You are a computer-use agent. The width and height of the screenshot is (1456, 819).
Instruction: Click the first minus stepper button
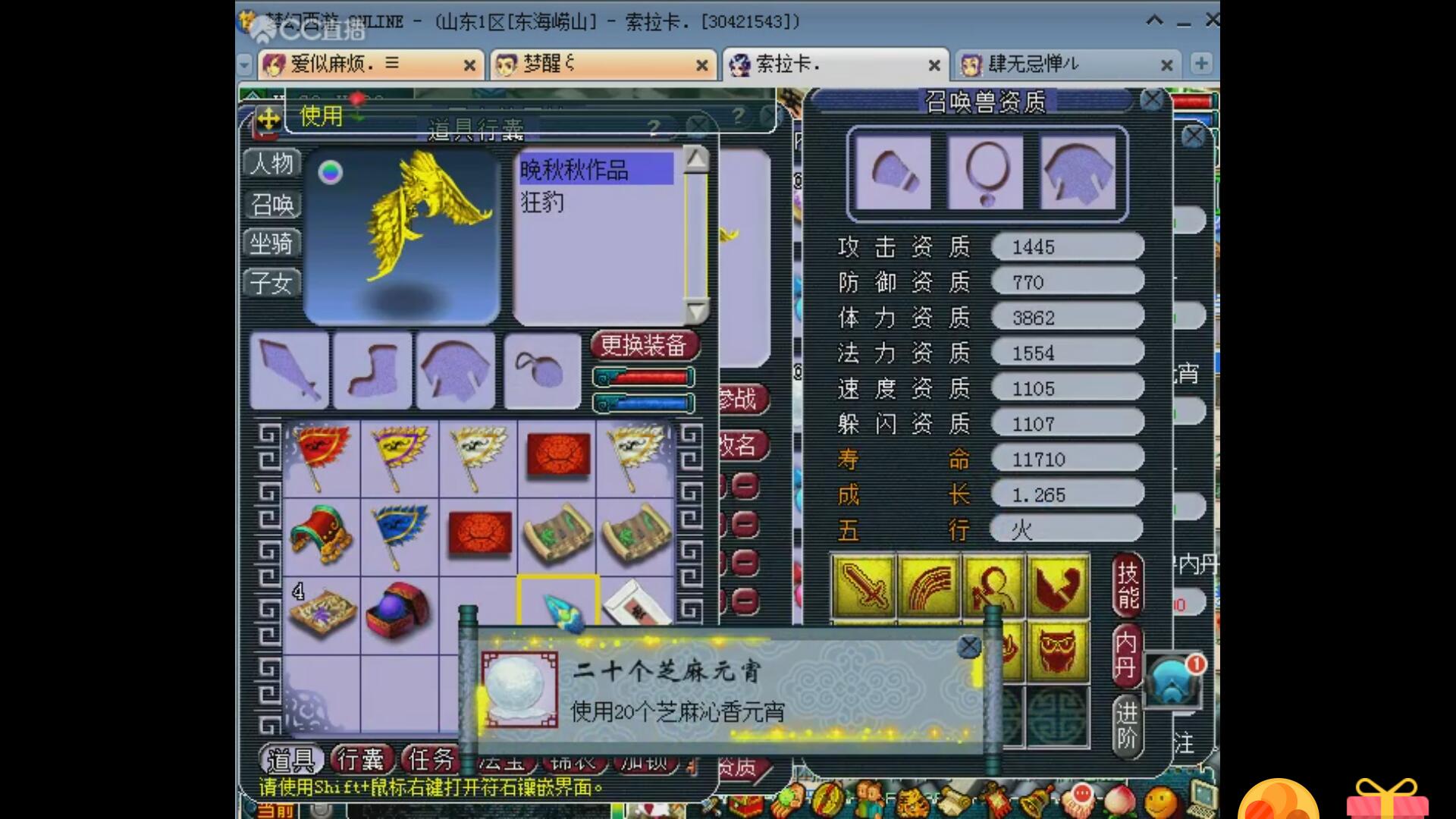(745, 485)
